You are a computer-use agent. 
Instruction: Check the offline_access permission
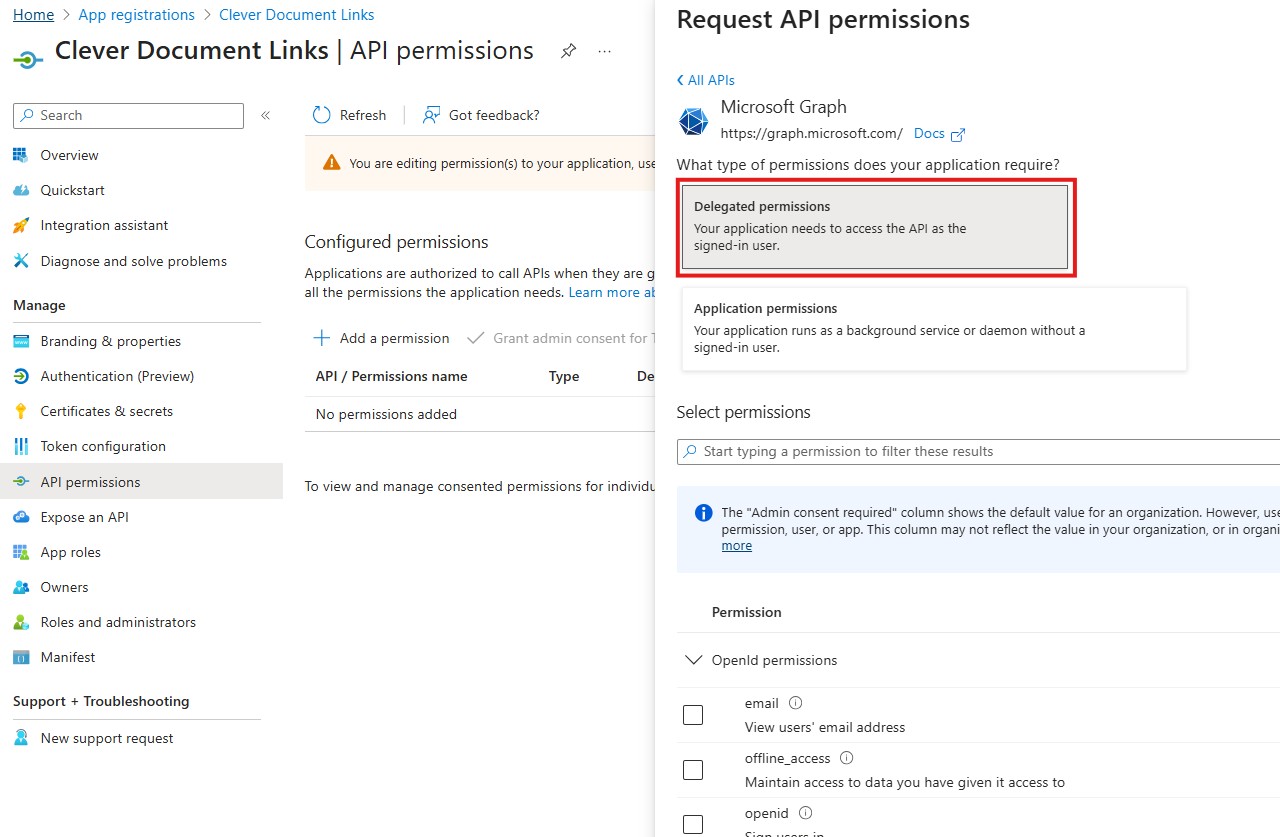pyautogui.click(x=693, y=769)
